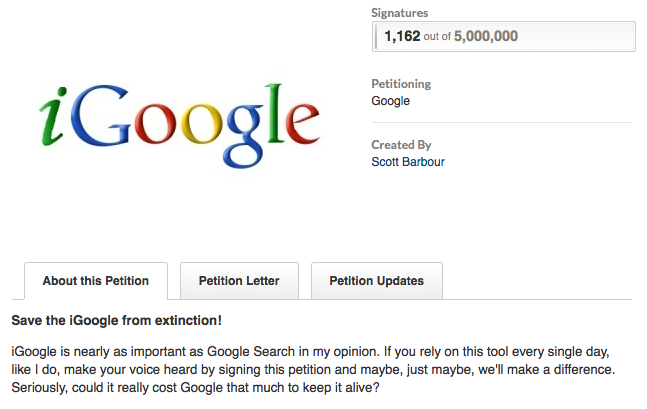This screenshot has height=409, width=647.
Task: Click the Petitioning label
Action: 401,85
